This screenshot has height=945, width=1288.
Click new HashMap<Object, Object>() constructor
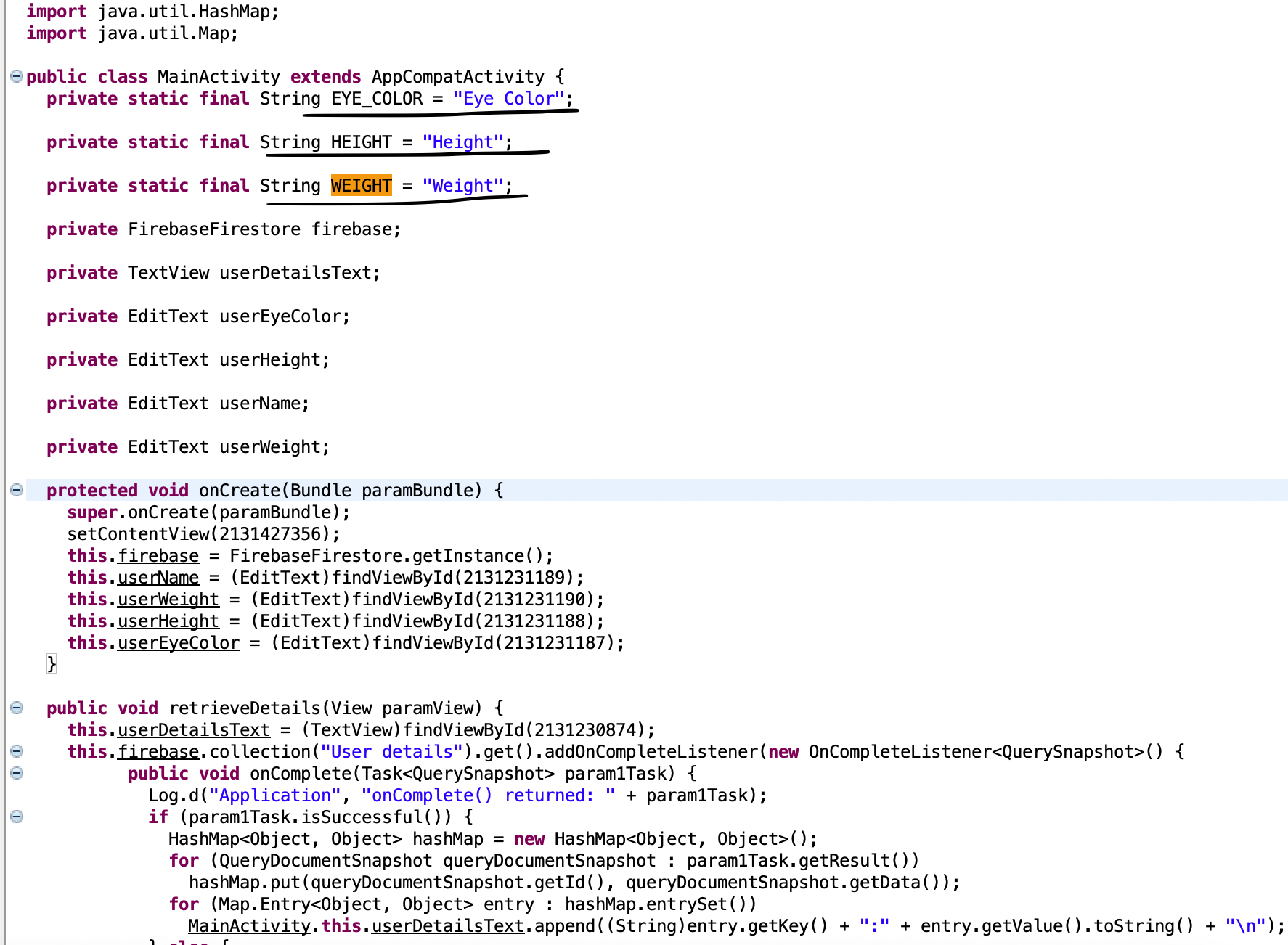[x=661, y=839]
